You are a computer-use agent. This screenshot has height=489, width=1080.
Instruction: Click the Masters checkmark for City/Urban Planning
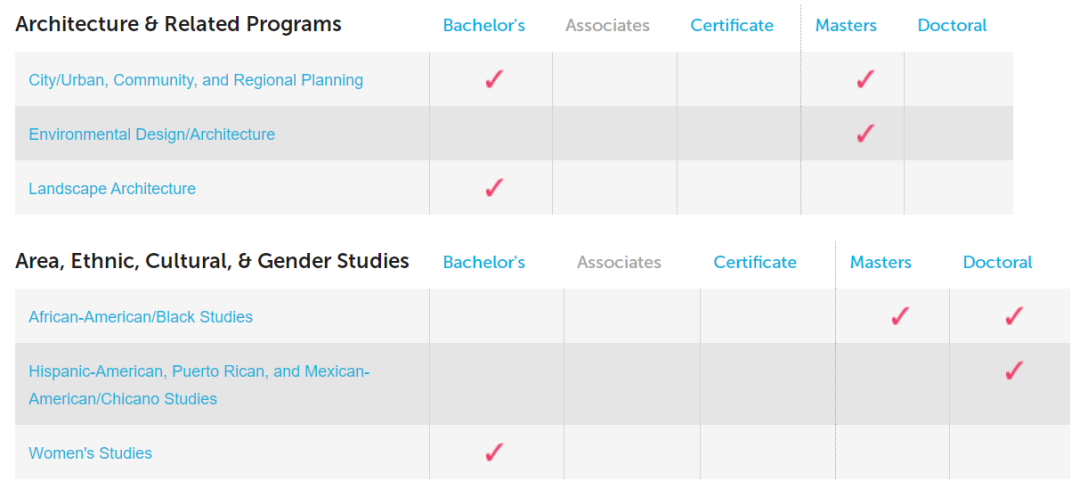click(x=865, y=79)
